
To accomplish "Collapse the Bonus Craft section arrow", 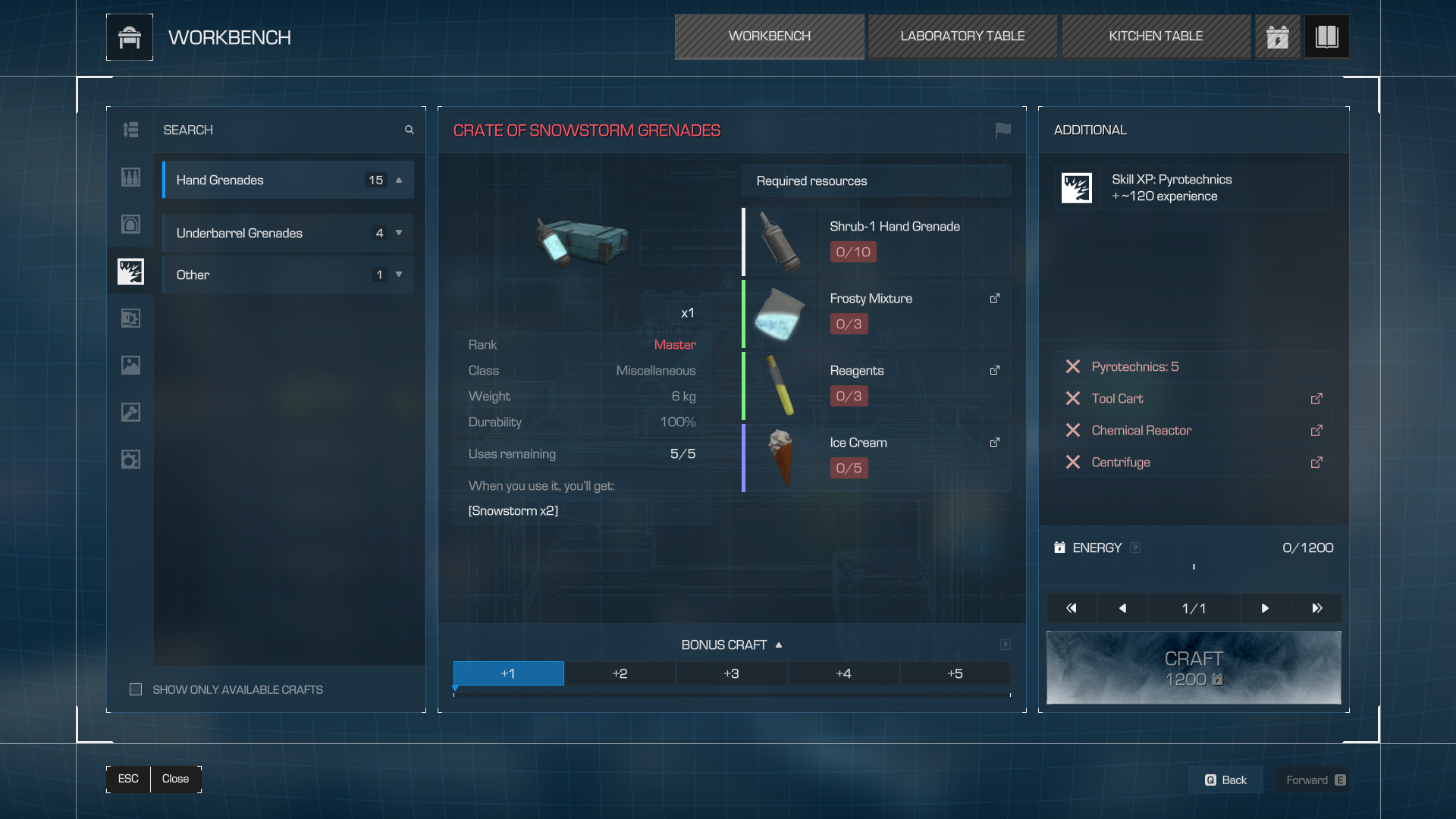I will [779, 645].
